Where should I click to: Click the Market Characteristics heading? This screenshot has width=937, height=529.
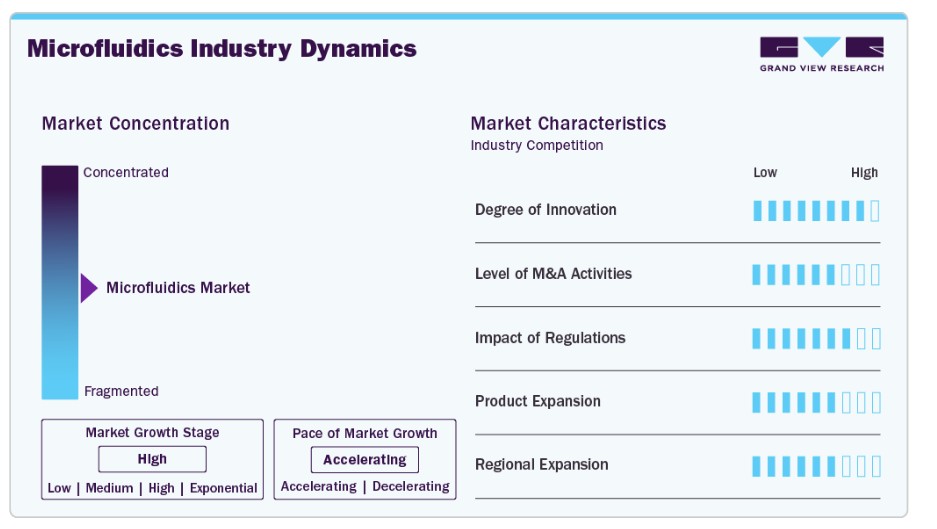pos(568,123)
